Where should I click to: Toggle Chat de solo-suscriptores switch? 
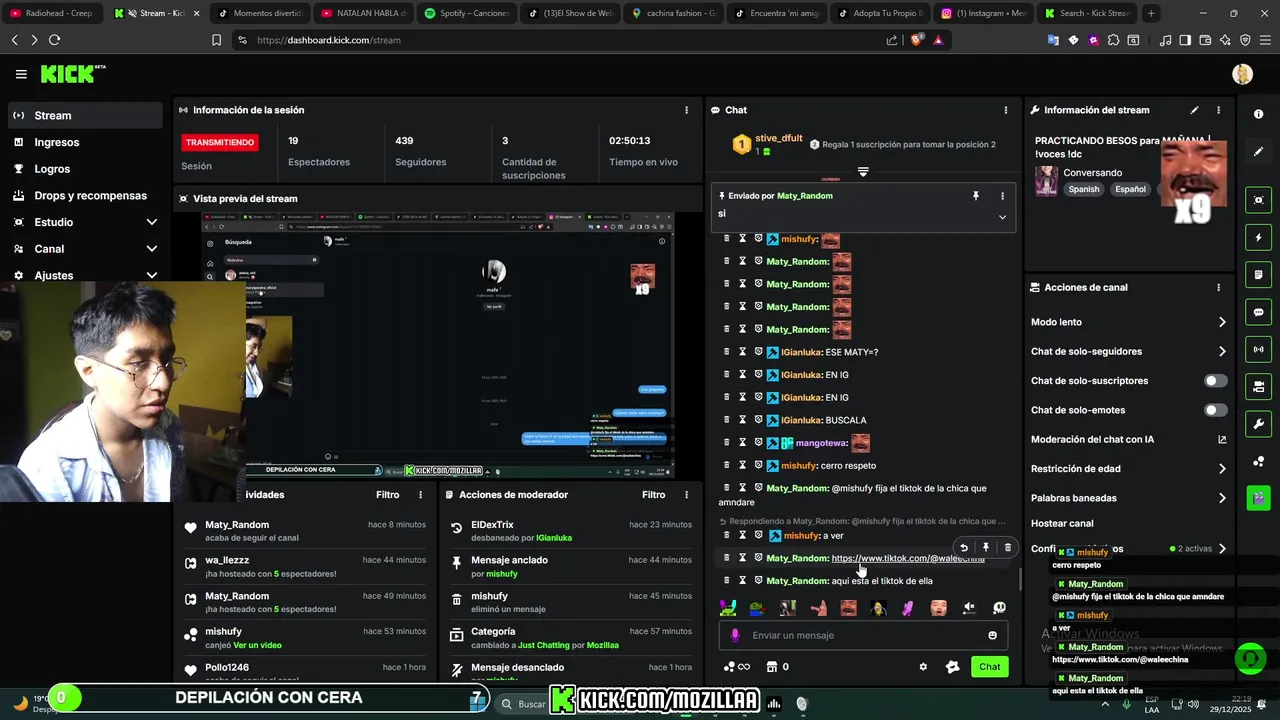(1216, 381)
